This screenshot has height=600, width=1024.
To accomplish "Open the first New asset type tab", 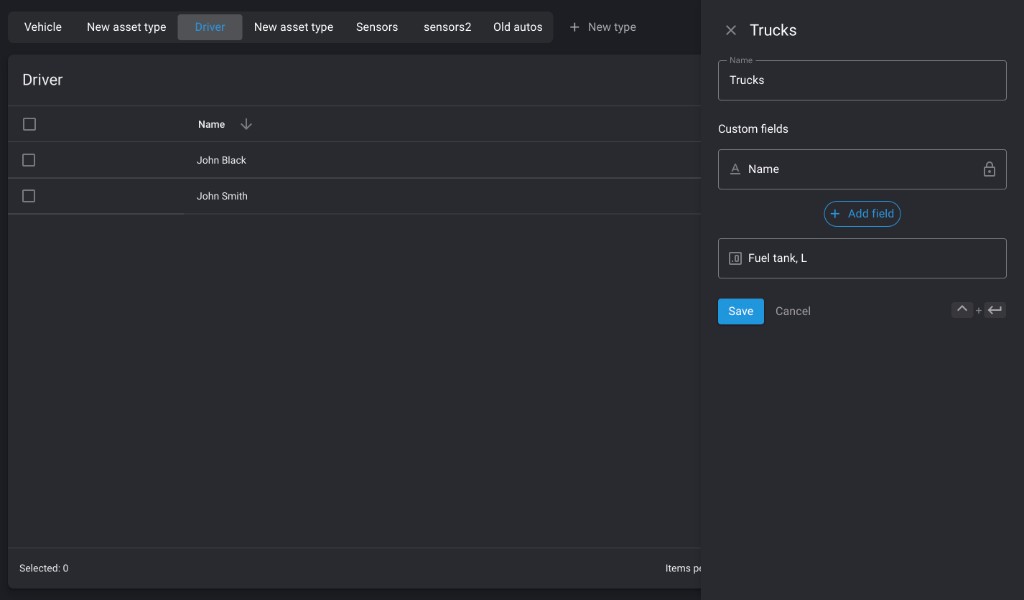I will 126,27.
